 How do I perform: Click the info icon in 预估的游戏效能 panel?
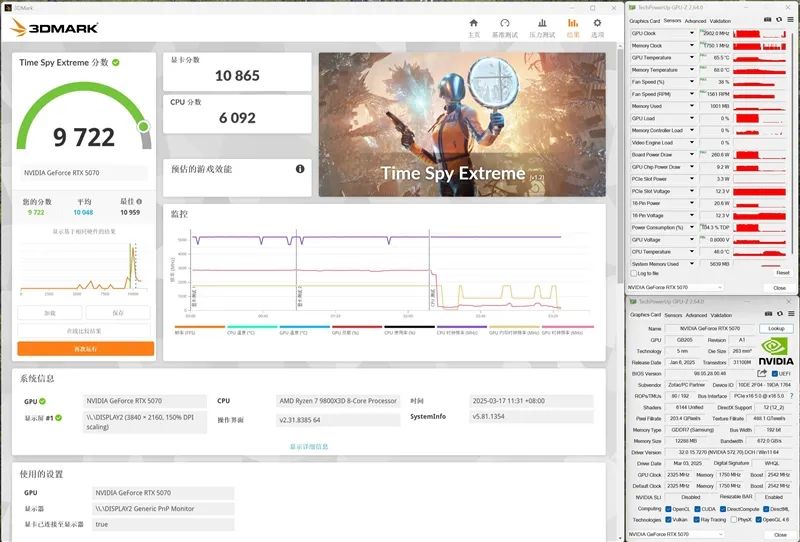point(300,169)
